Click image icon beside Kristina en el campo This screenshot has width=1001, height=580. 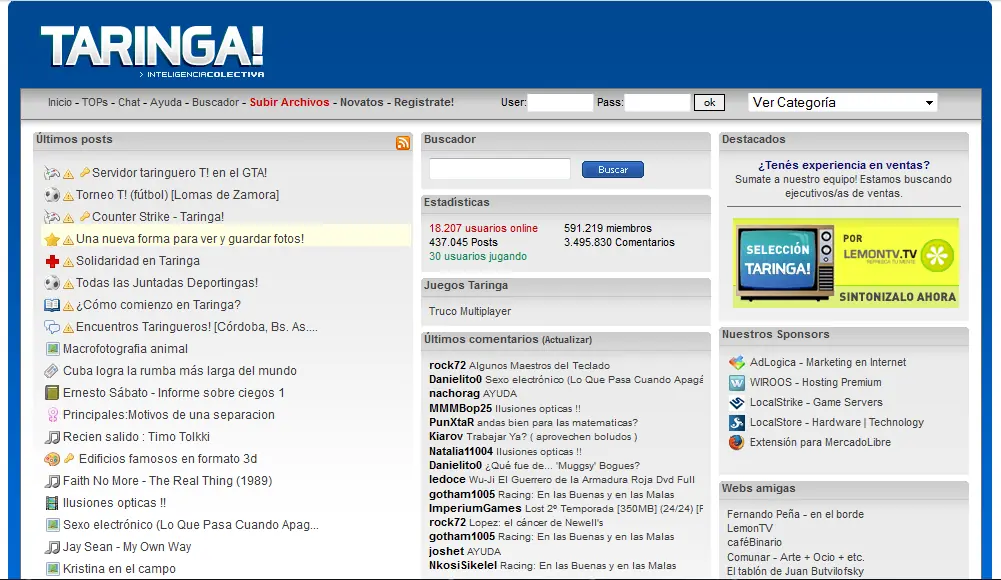point(53,569)
